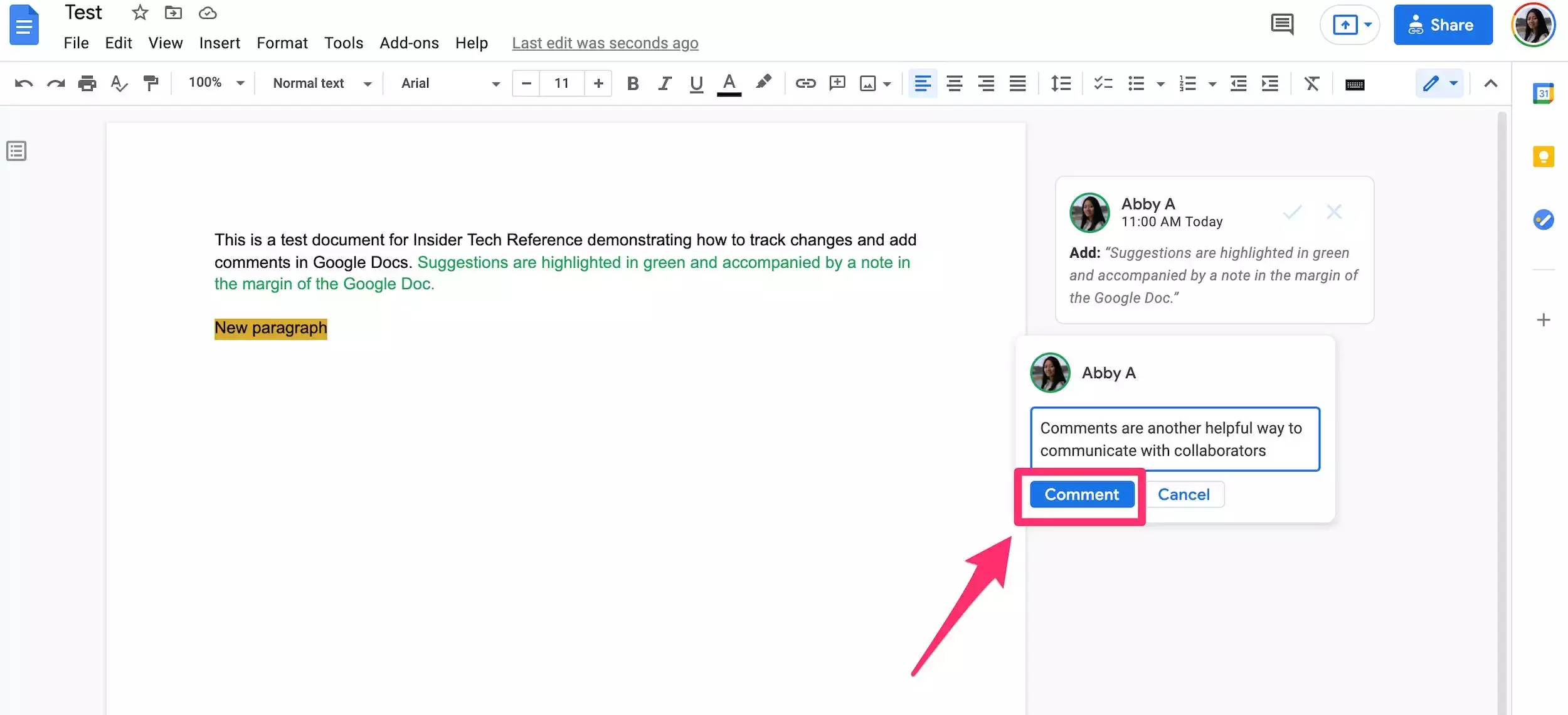Toggle italic formatting
Viewport: 1568px width, 715px height.
665,83
